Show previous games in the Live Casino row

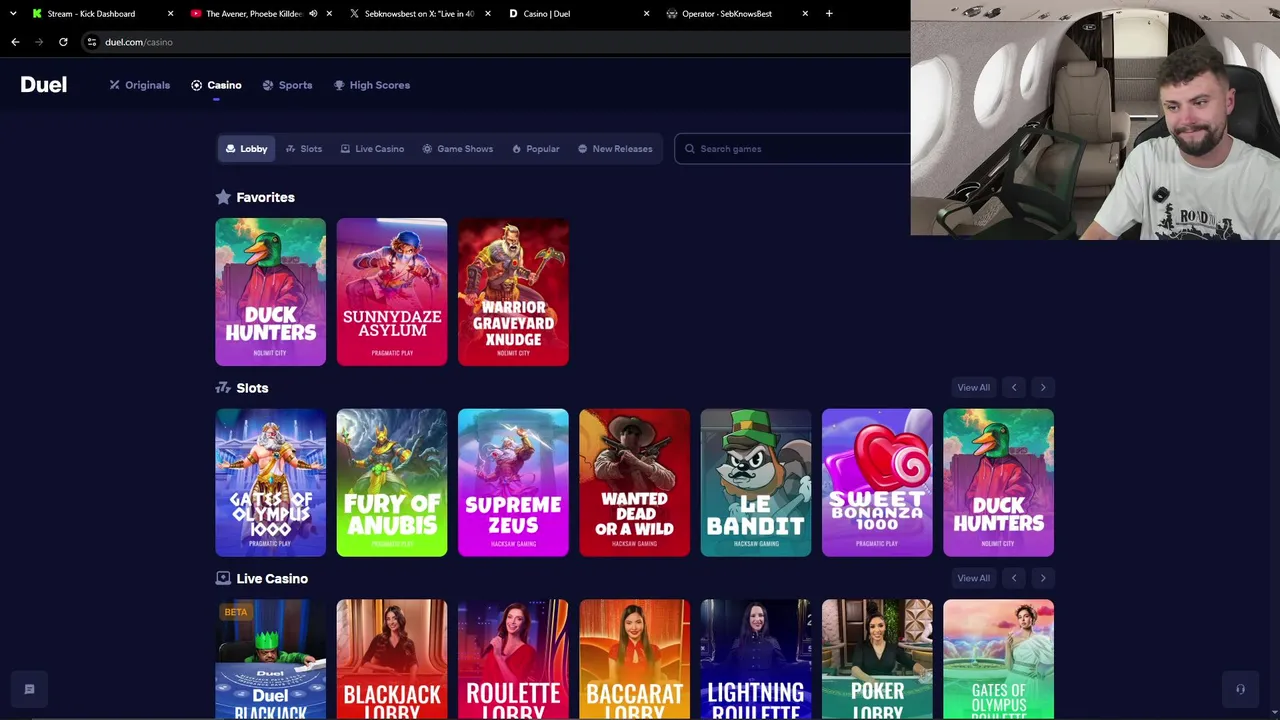pos(1014,578)
